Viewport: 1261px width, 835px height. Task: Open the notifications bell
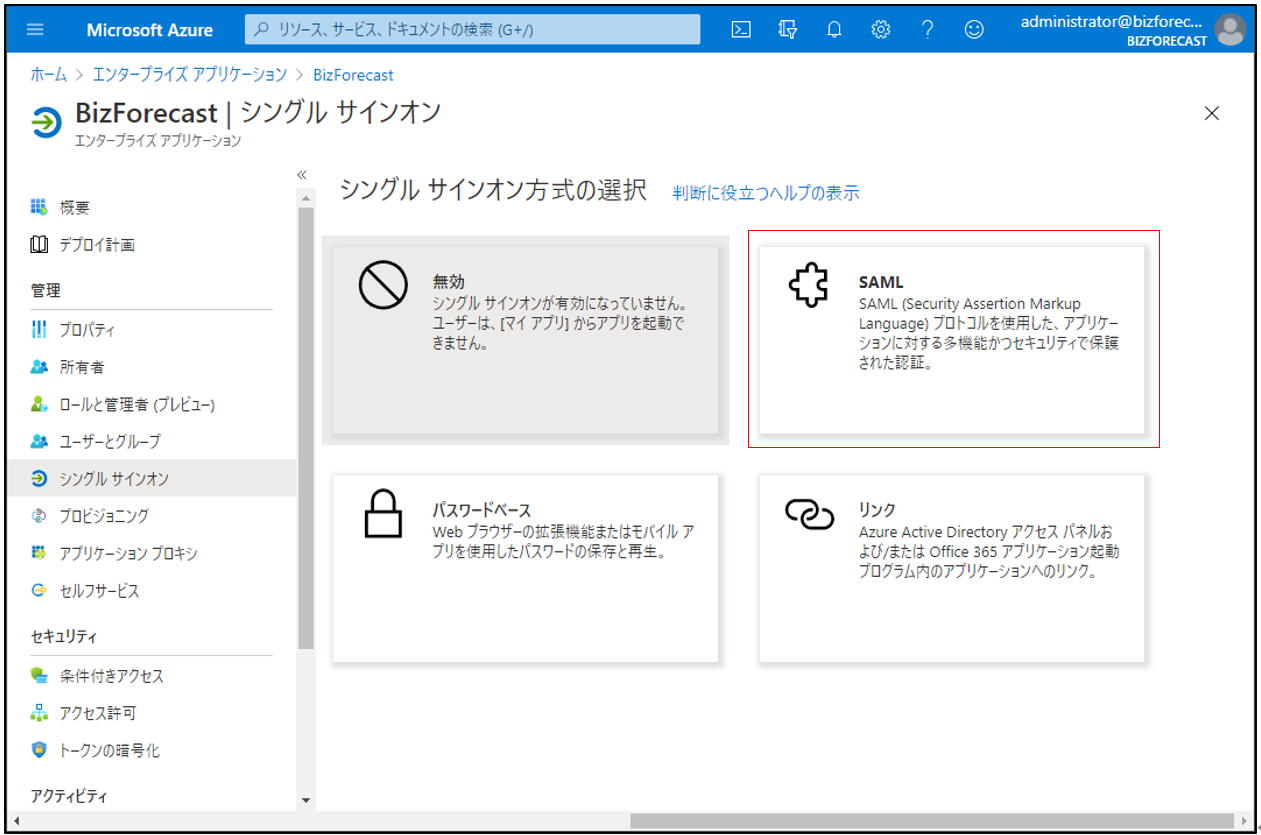tap(834, 30)
